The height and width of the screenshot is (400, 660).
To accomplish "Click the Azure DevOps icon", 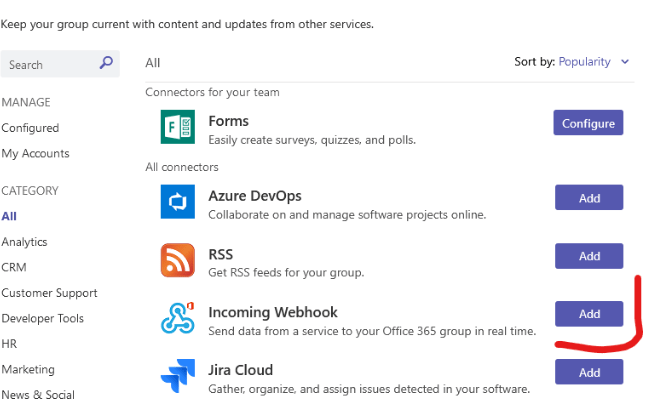I will tap(177, 202).
